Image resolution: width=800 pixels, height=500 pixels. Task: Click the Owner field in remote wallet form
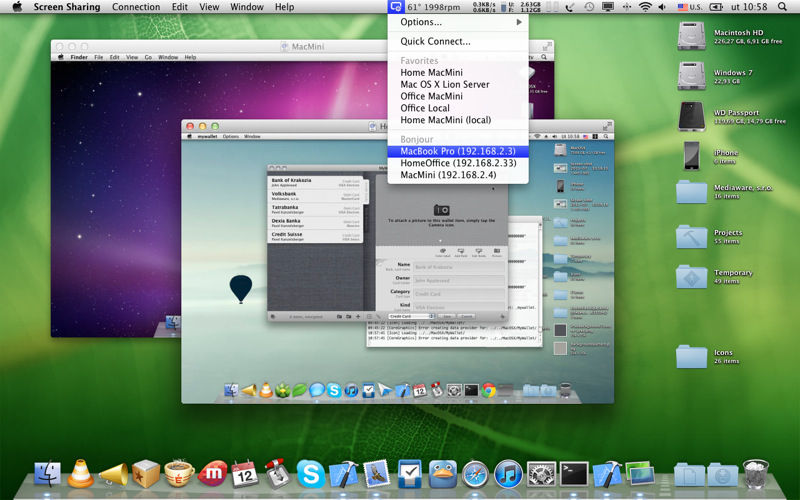(459, 280)
